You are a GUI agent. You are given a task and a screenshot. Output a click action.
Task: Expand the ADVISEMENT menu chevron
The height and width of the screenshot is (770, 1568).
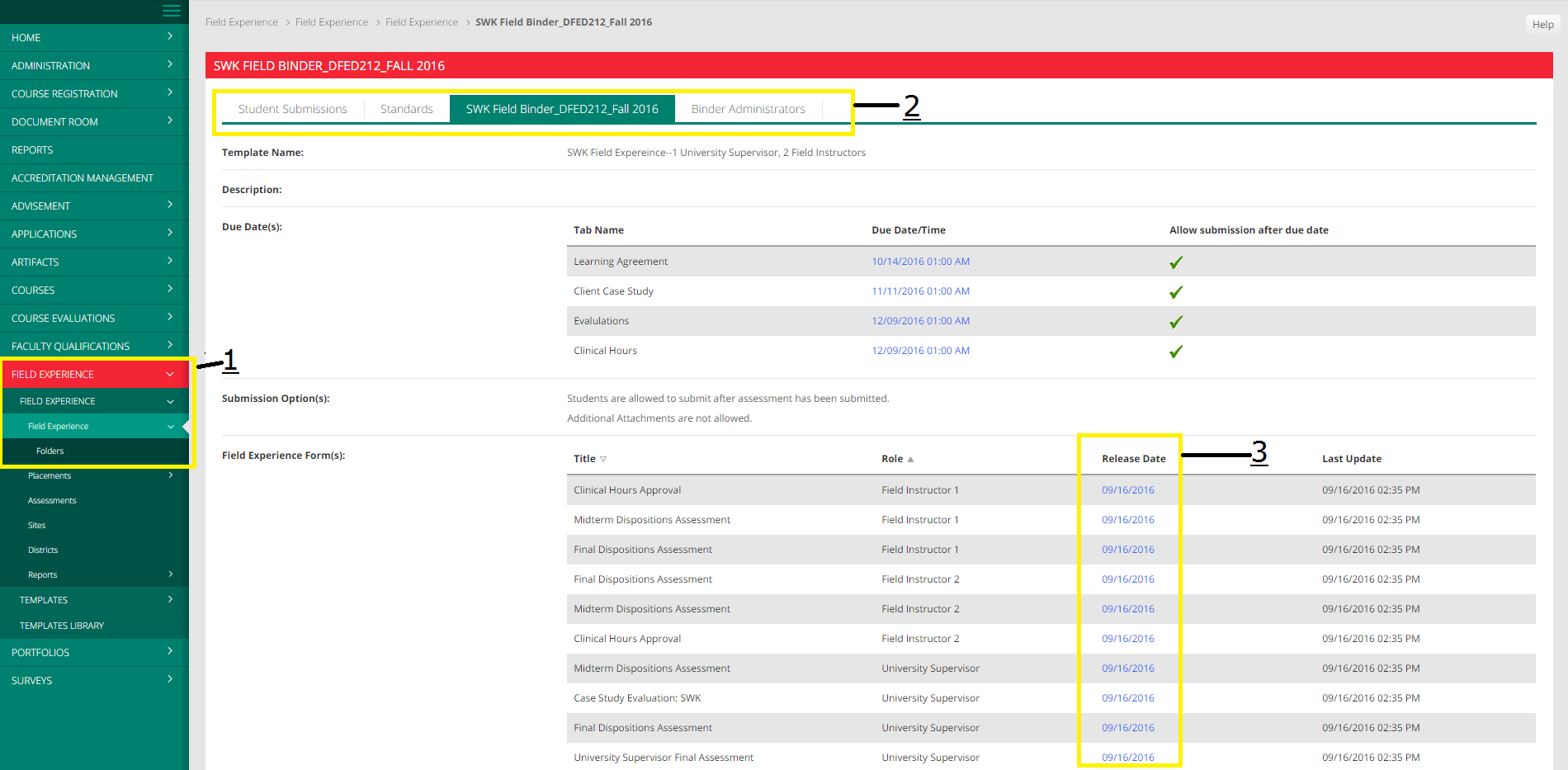(170, 205)
